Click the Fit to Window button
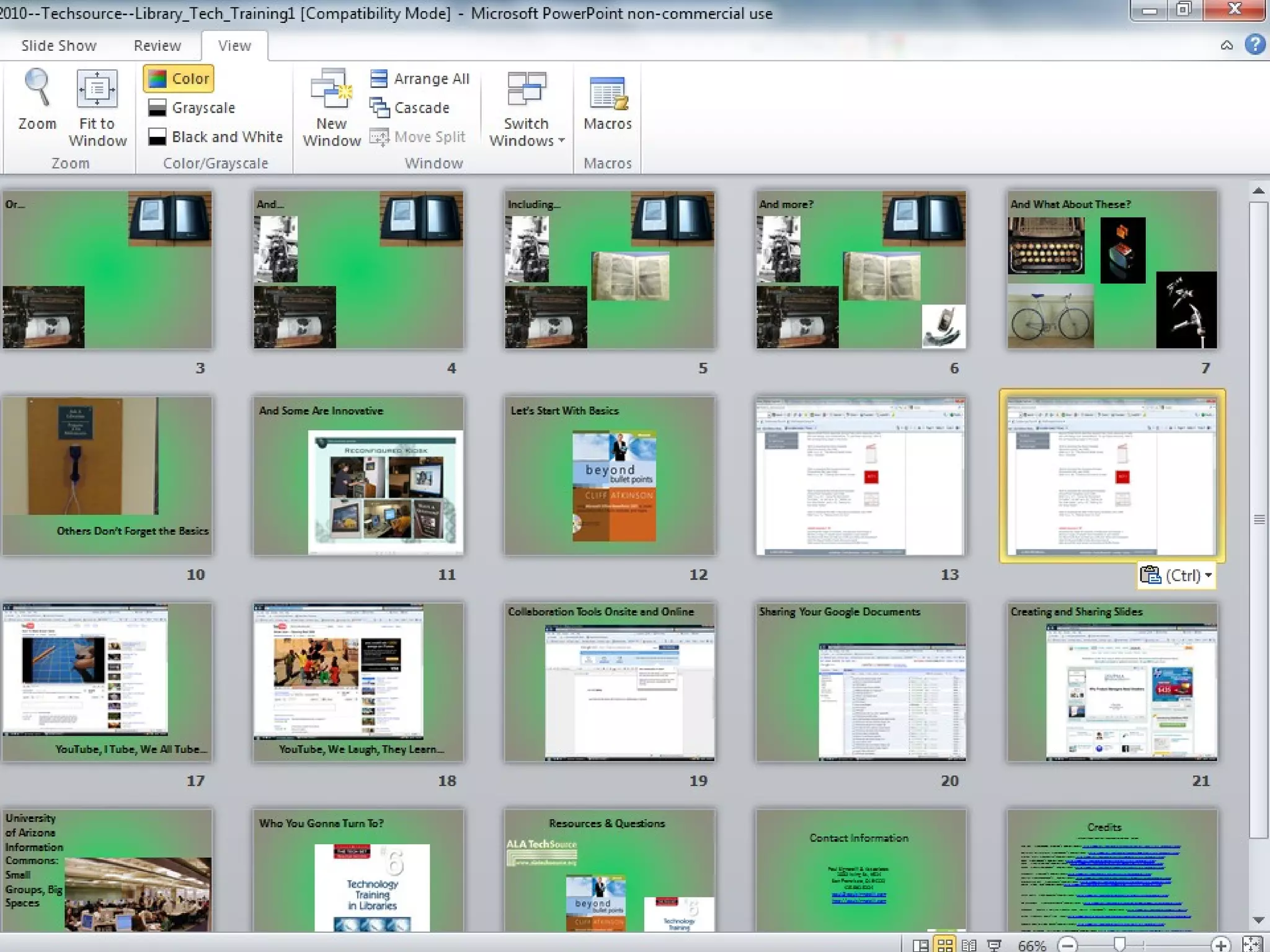 (97, 108)
